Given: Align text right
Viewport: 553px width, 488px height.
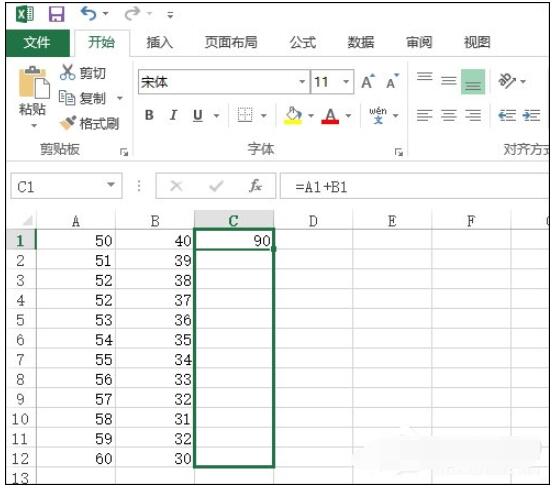Looking at the screenshot, I should coord(473,115).
